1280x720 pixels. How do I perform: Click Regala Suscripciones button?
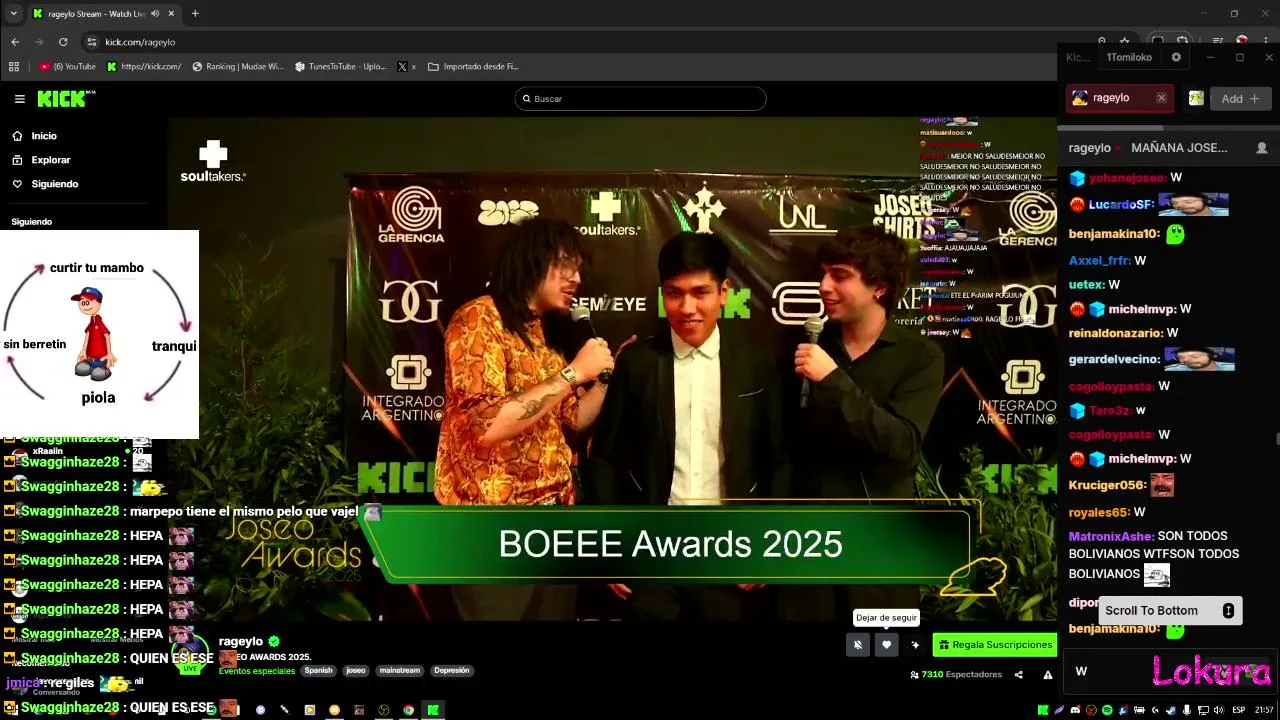pyautogui.click(x=994, y=645)
